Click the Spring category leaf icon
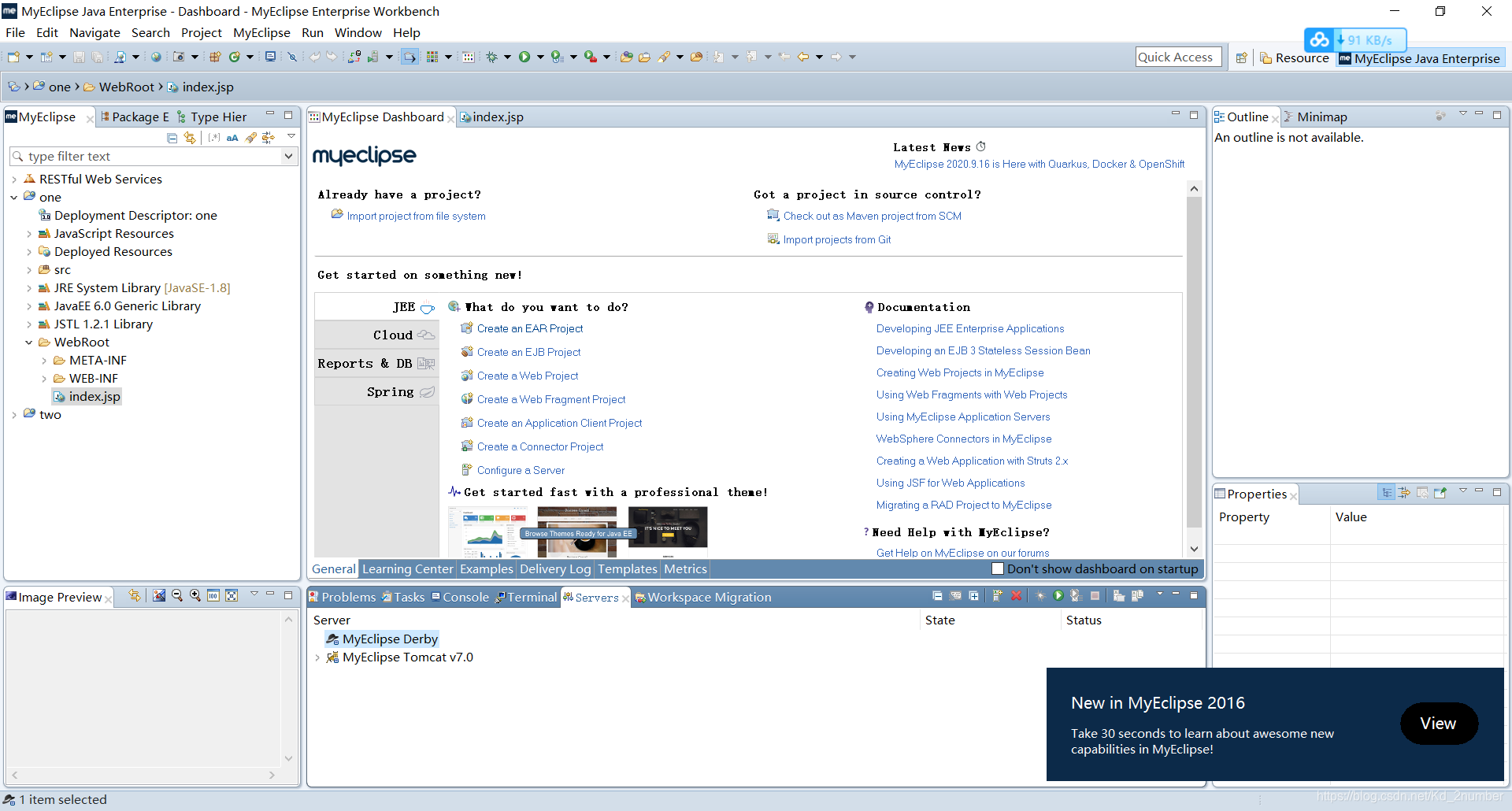Image resolution: width=1512 pixels, height=811 pixels. (427, 391)
